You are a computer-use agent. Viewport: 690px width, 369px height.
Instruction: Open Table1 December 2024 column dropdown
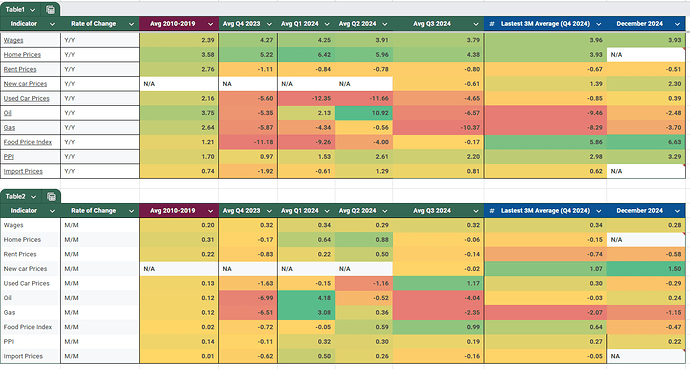point(677,24)
